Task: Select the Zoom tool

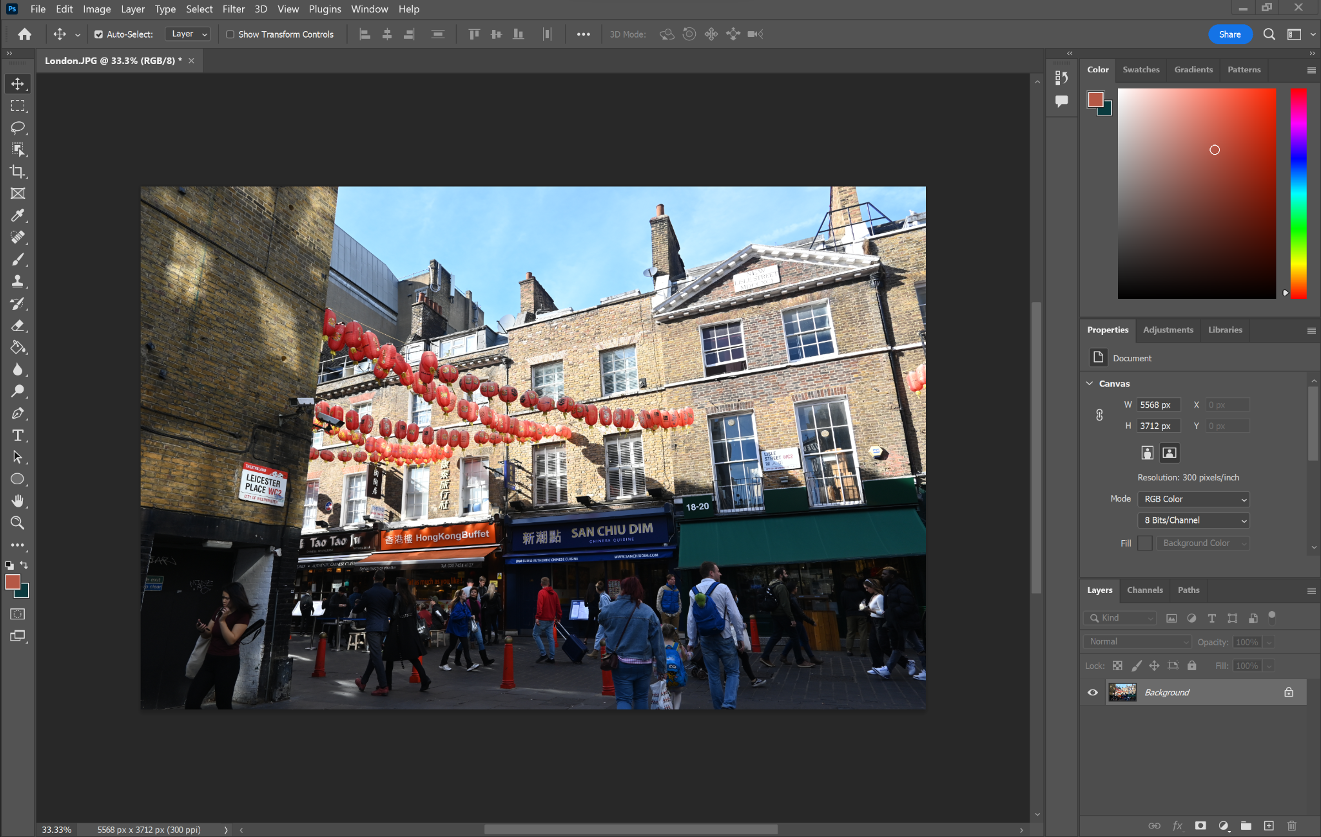Action: click(18, 523)
